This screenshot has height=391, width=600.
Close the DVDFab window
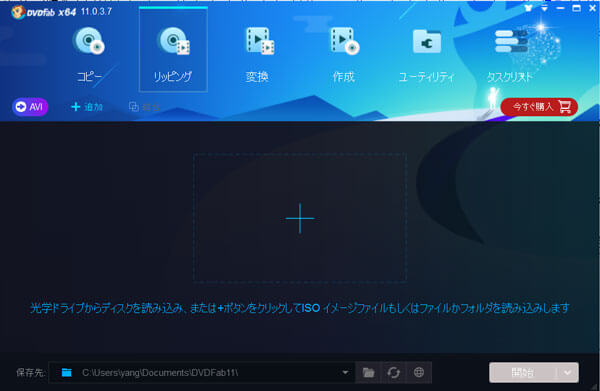592,8
